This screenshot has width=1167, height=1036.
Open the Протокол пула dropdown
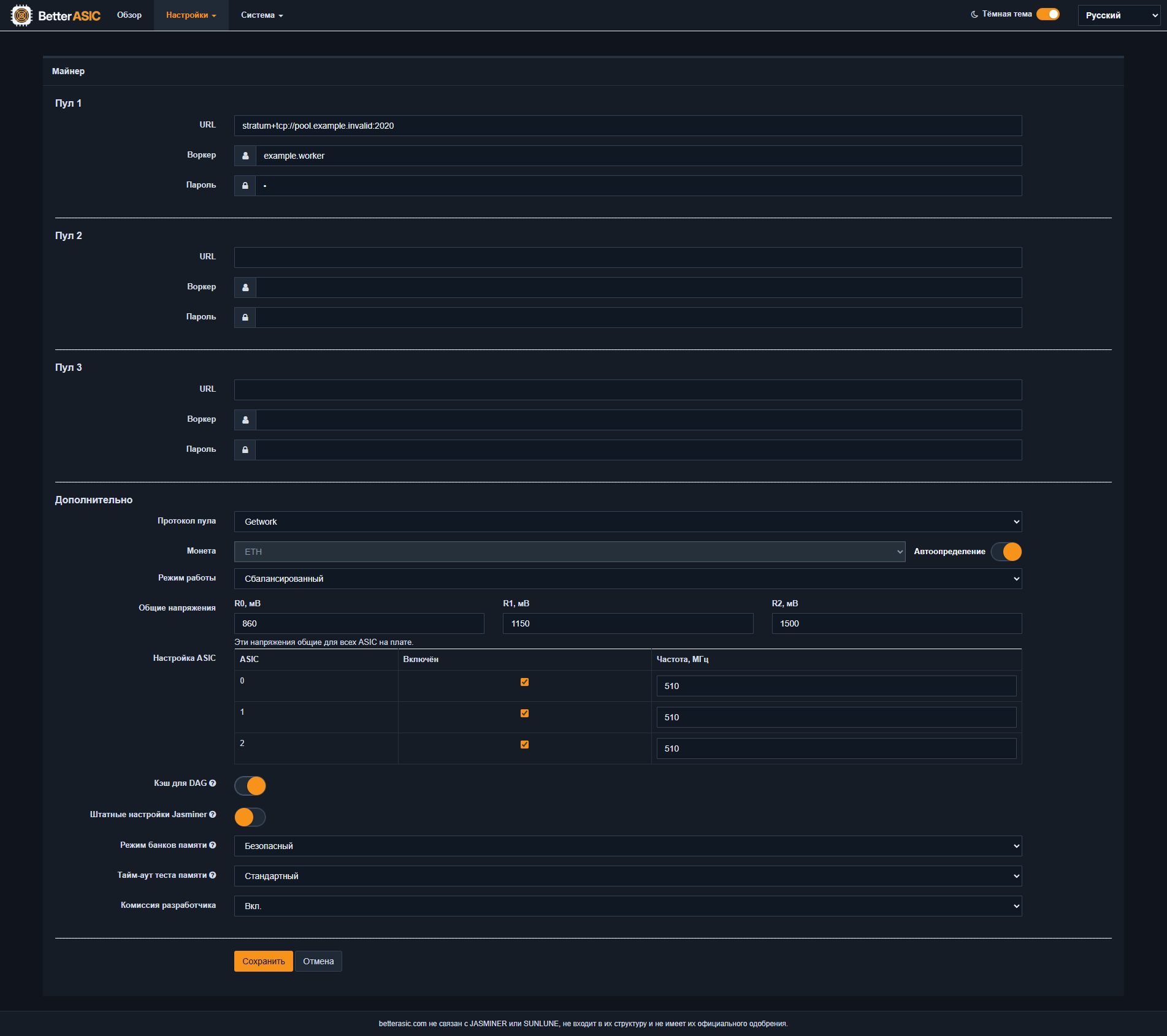click(628, 522)
